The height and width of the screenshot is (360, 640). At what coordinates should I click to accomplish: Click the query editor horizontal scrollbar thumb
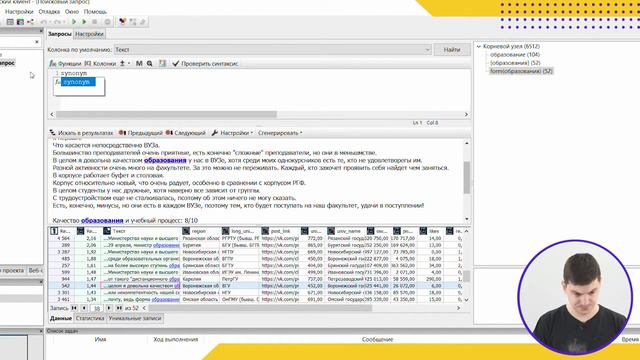(166, 114)
